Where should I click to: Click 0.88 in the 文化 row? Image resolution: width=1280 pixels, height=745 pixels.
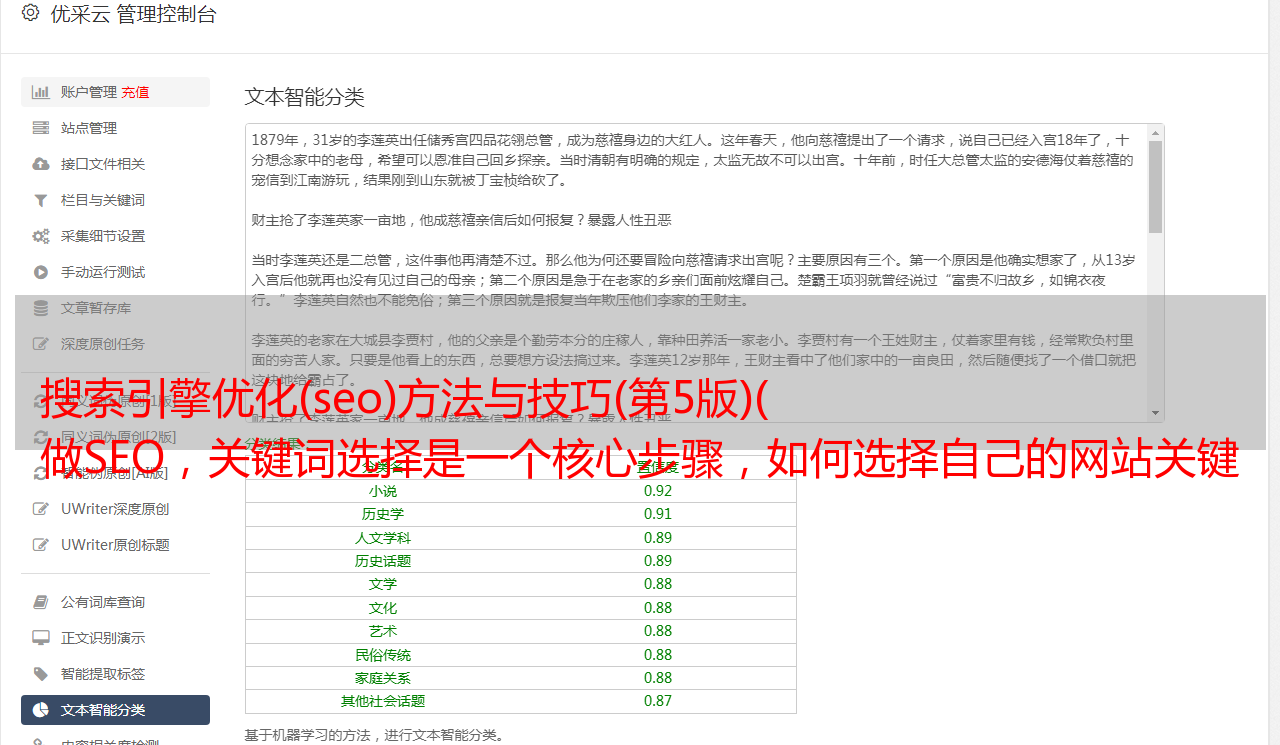pyautogui.click(x=658, y=608)
